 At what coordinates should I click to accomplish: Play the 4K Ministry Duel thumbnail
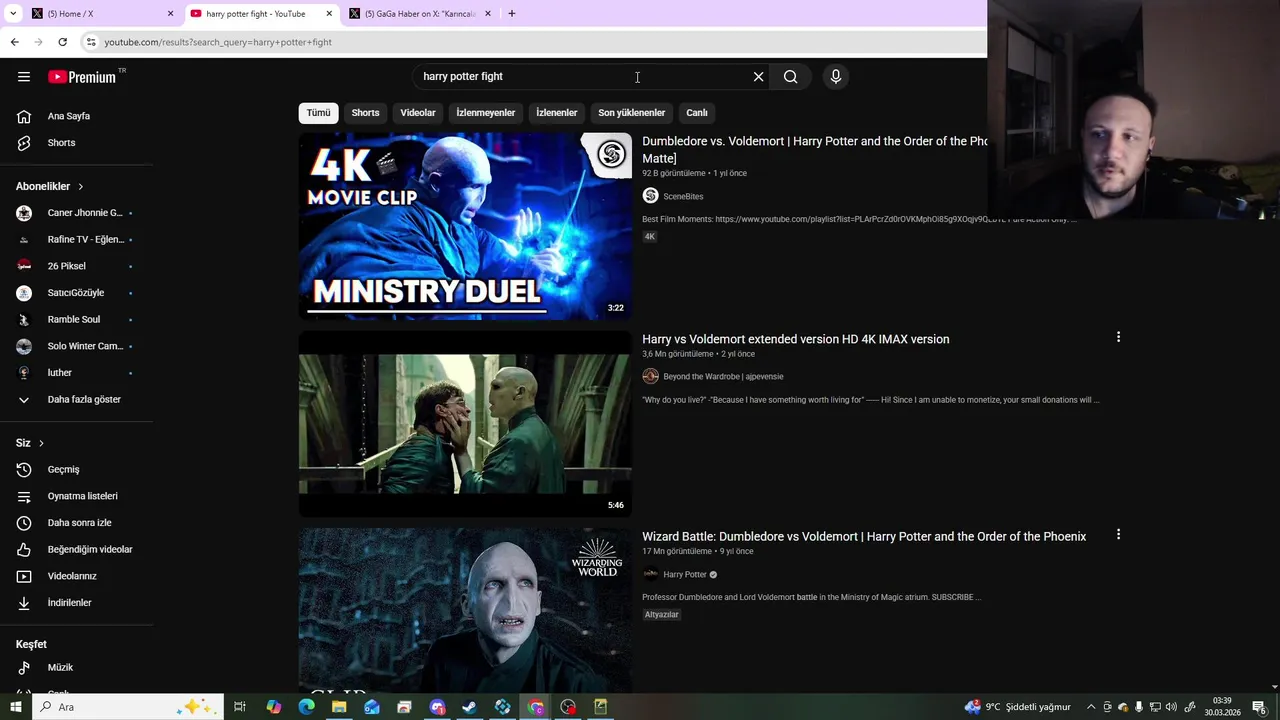(x=465, y=226)
